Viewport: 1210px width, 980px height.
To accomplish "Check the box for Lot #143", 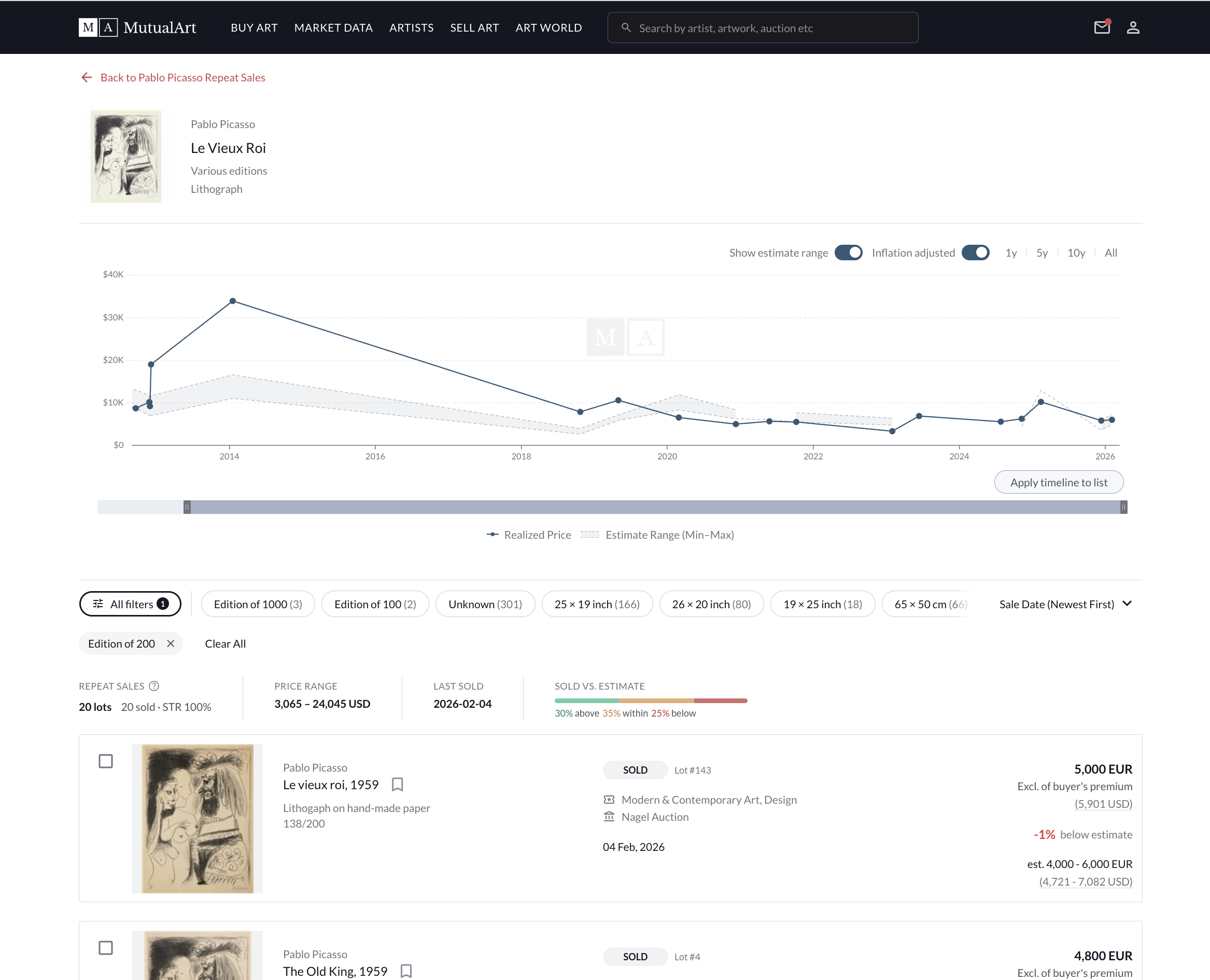I will pyautogui.click(x=106, y=761).
